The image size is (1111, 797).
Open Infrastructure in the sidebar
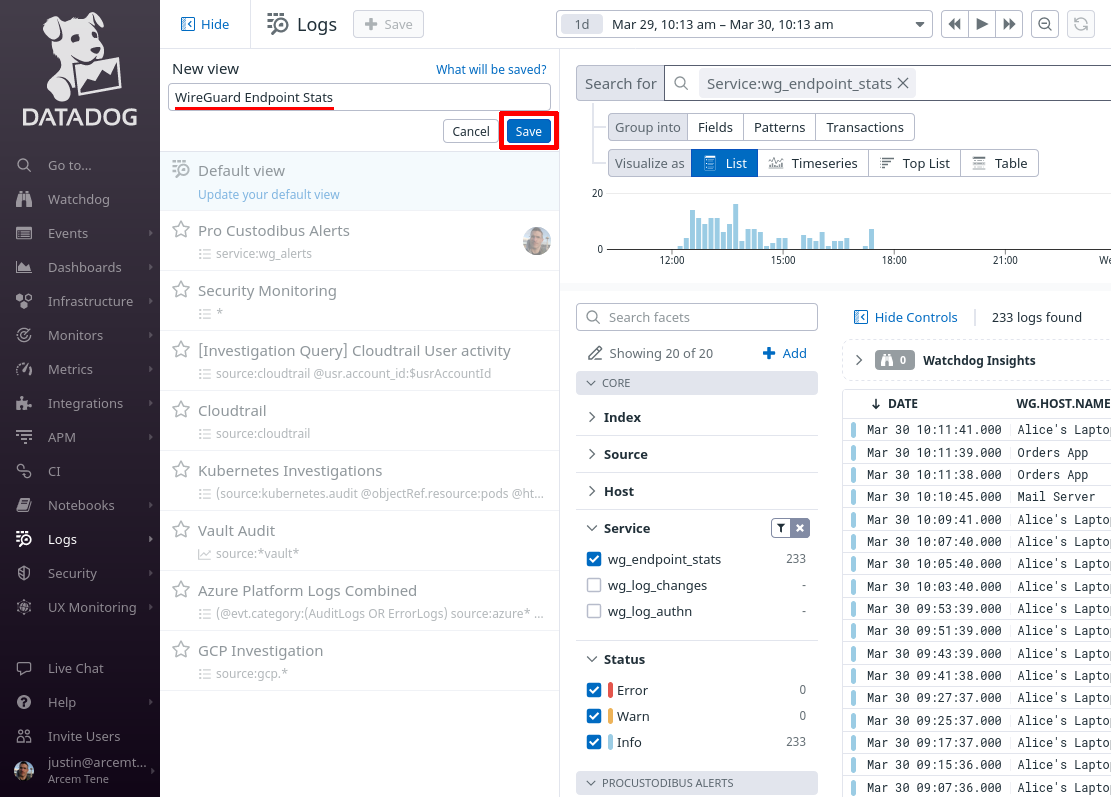tap(90, 301)
